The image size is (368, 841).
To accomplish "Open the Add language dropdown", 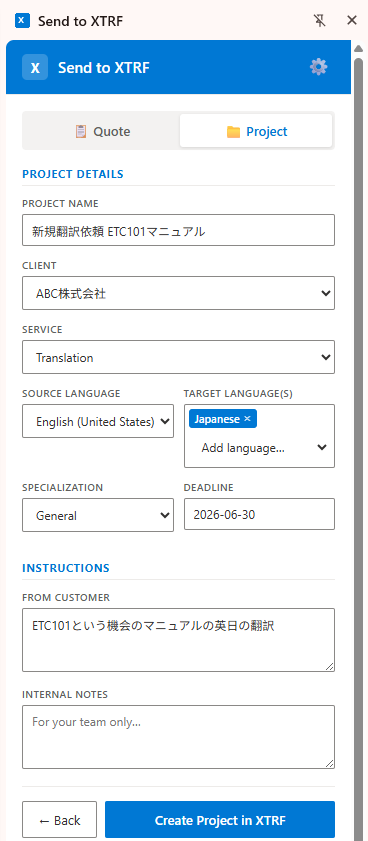I will click(260, 448).
